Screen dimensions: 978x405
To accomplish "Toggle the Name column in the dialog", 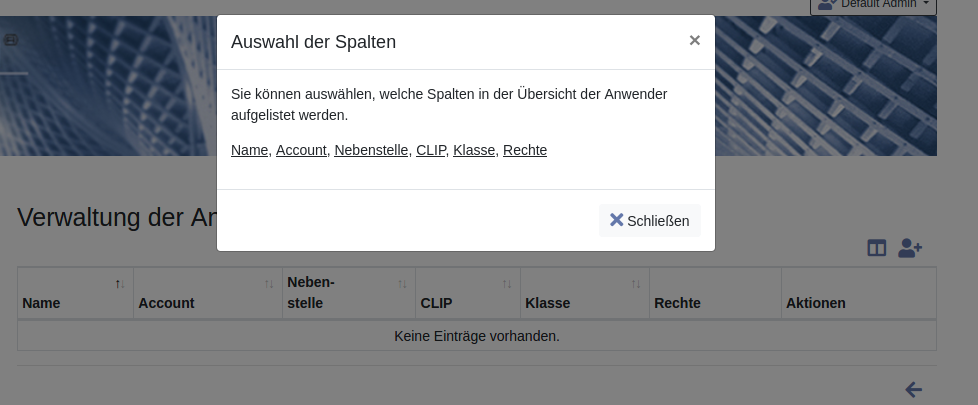I will pyautogui.click(x=249, y=150).
